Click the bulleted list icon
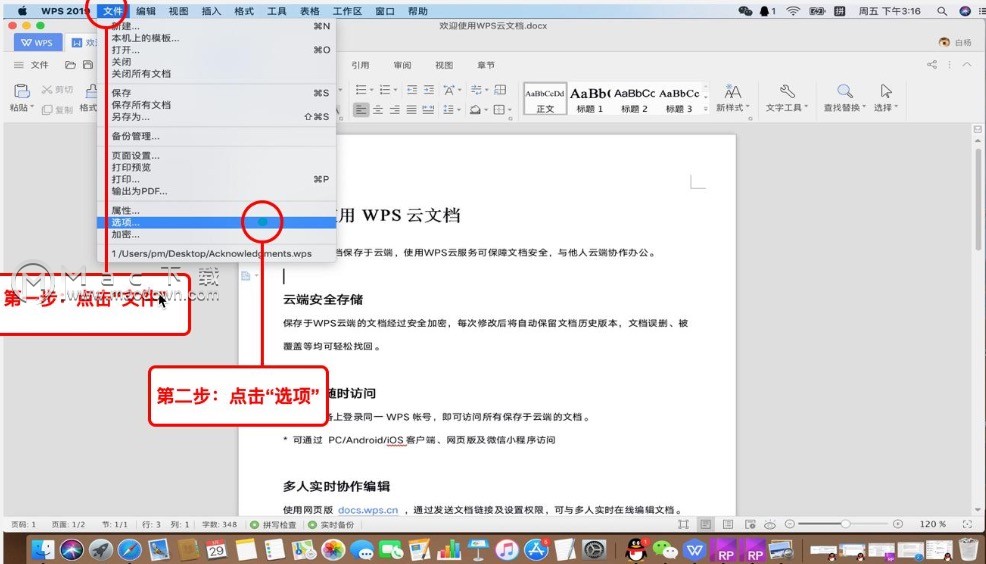 click(361, 90)
